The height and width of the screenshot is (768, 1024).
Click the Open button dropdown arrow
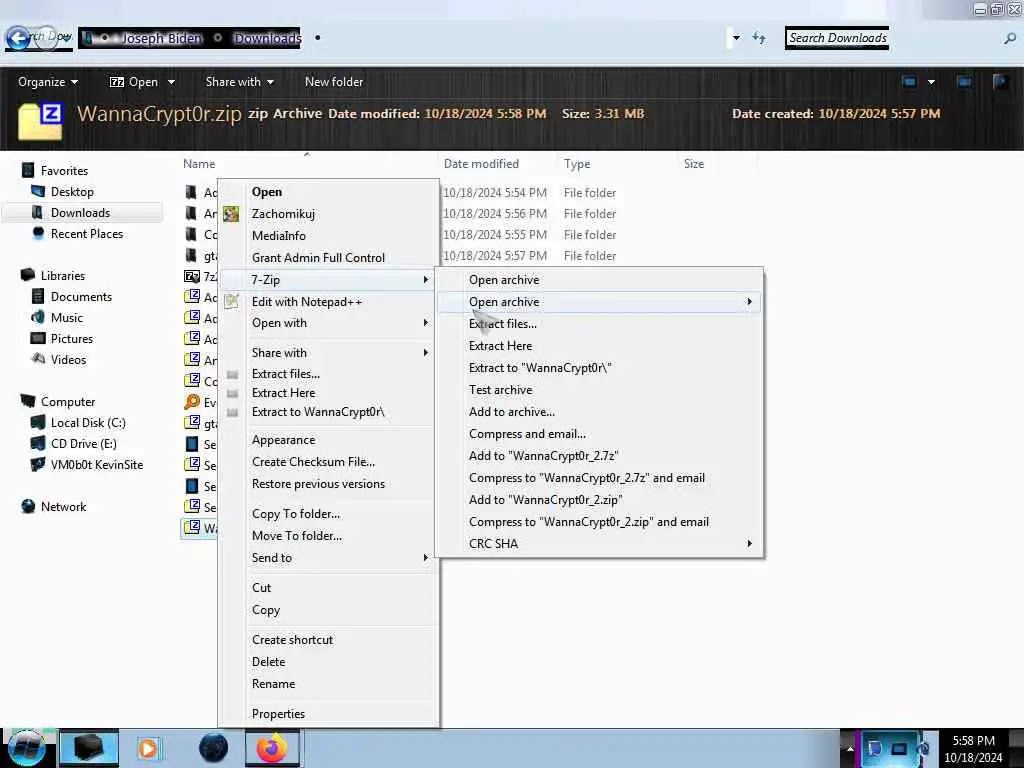coord(172,82)
